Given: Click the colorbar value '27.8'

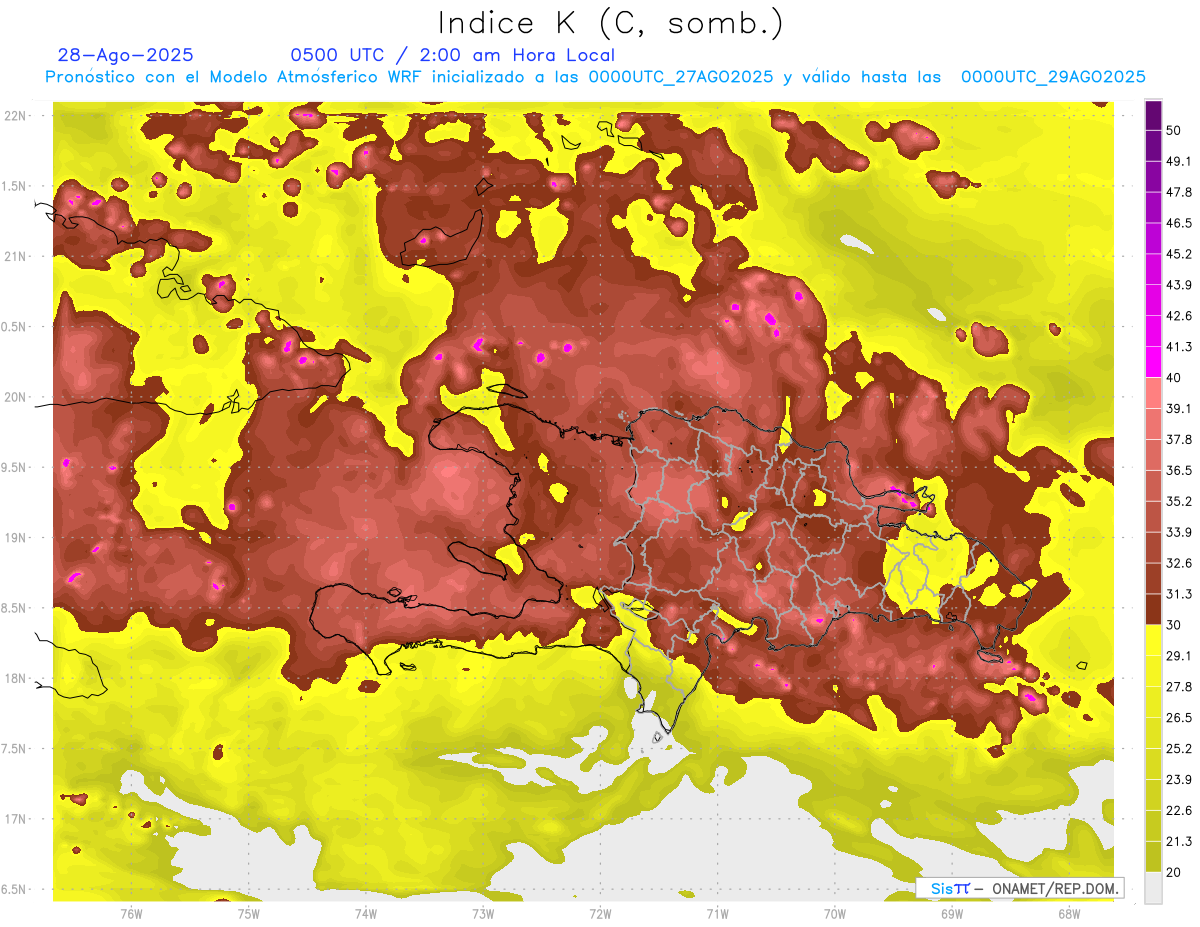Looking at the screenshot, I should (x=1178, y=687).
